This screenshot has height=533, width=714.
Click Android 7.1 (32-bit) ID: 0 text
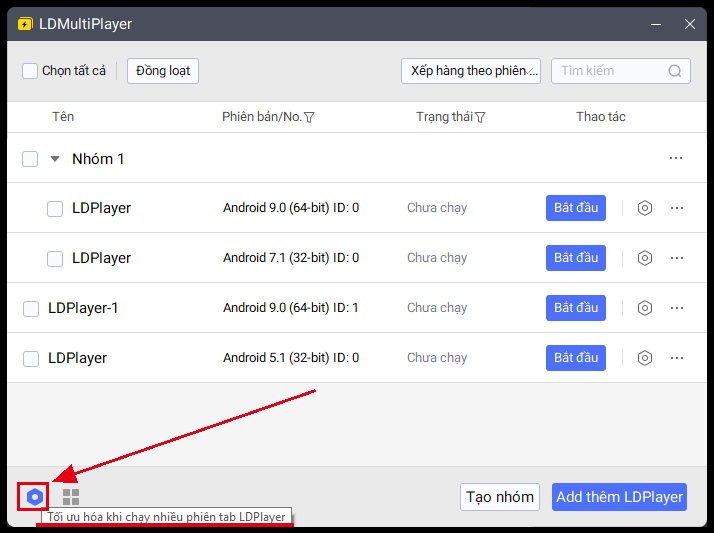click(x=291, y=258)
